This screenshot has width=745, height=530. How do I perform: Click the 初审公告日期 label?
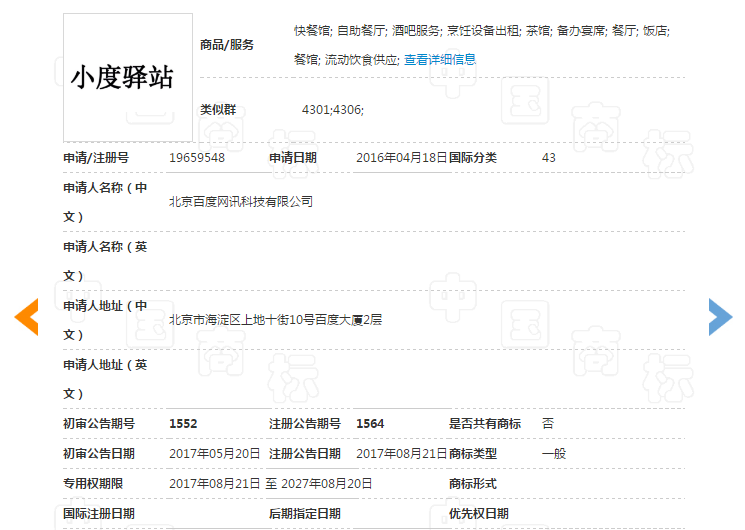point(99,453)
